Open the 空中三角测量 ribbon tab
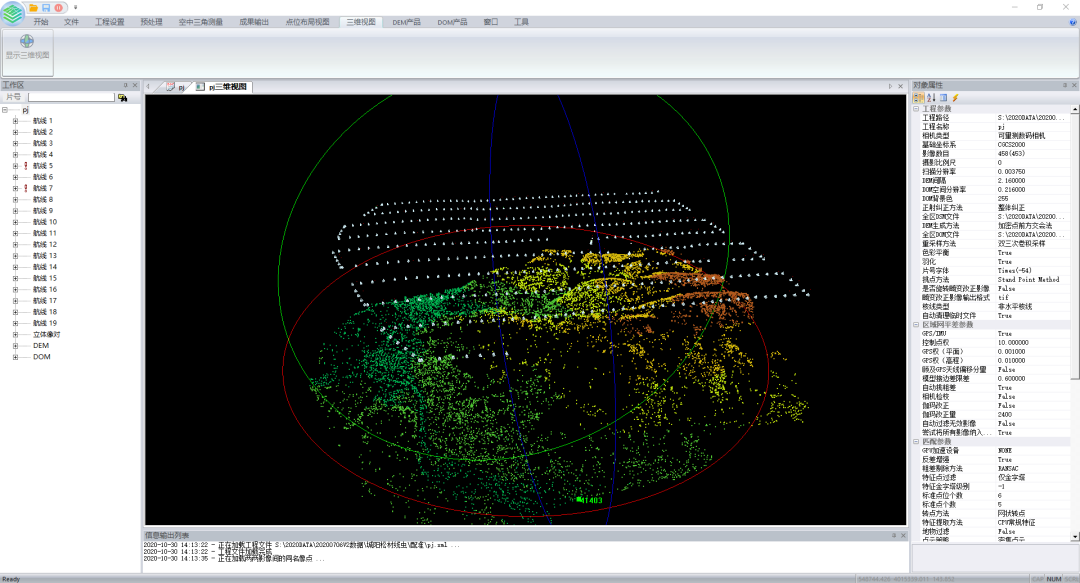The height and width of the screenshot is (583, 1080). coord(199,21)
